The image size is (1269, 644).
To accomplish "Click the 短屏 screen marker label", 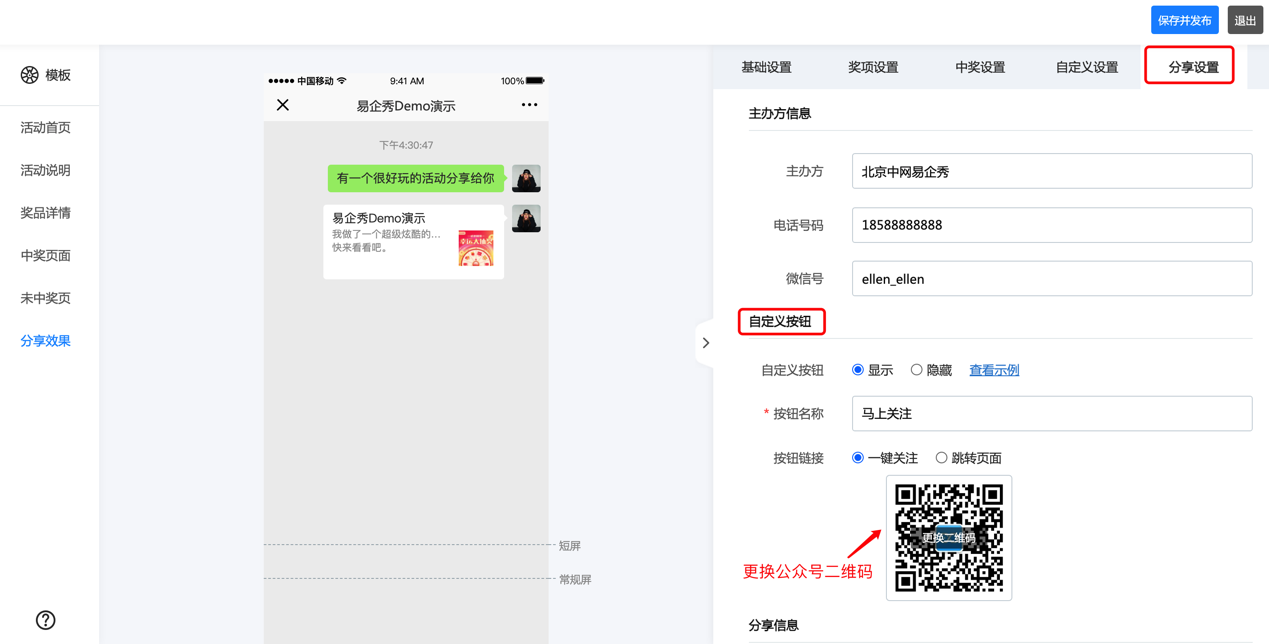I will pyautogui.click(x=570, y=546).
